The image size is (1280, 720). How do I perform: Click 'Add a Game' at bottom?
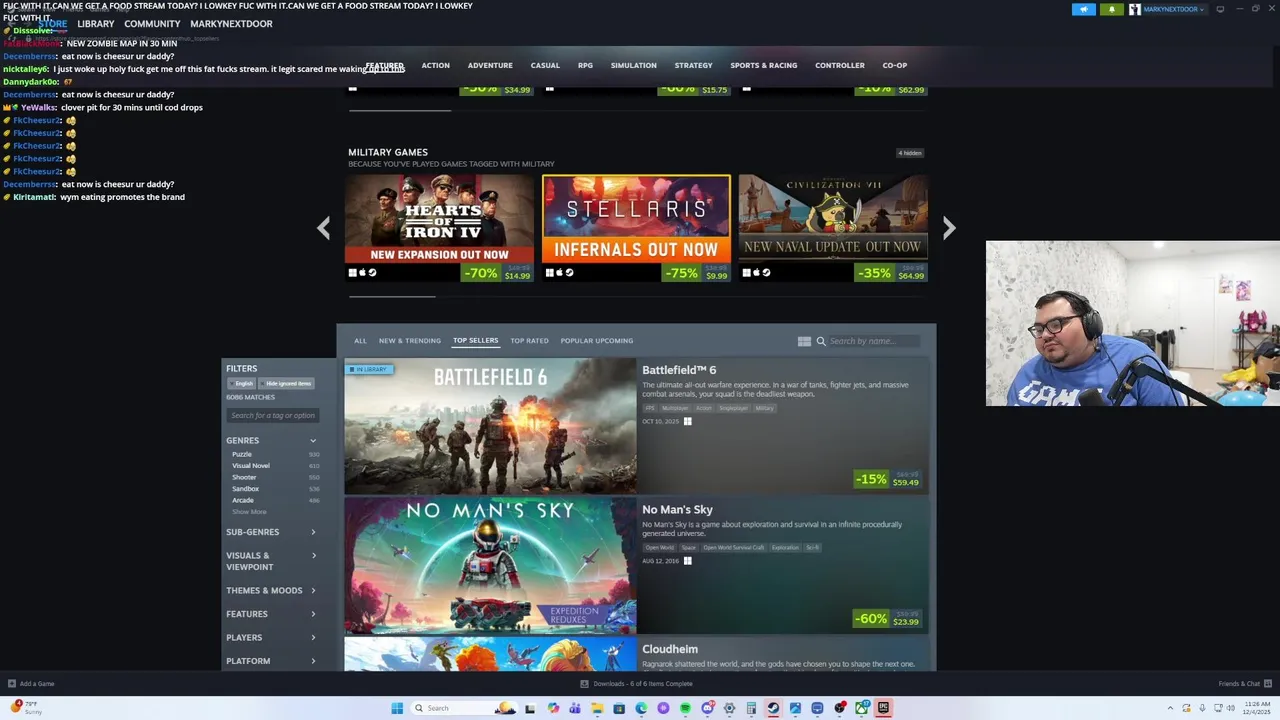[31, 684]
